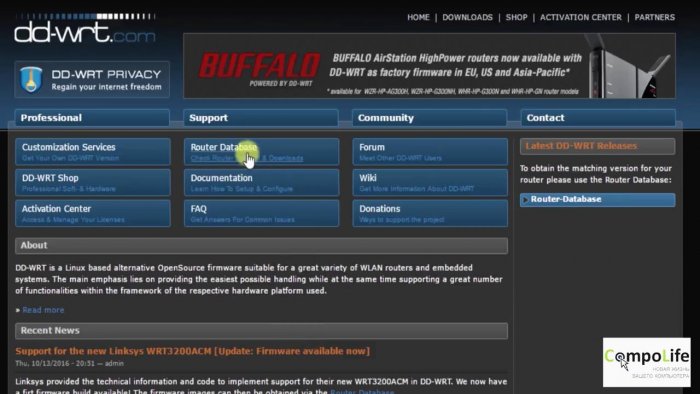The height and width of the screenshot is (394, 700).
Task: Click the Router-Database arrow icon
Action: click(x=525, y=199)
